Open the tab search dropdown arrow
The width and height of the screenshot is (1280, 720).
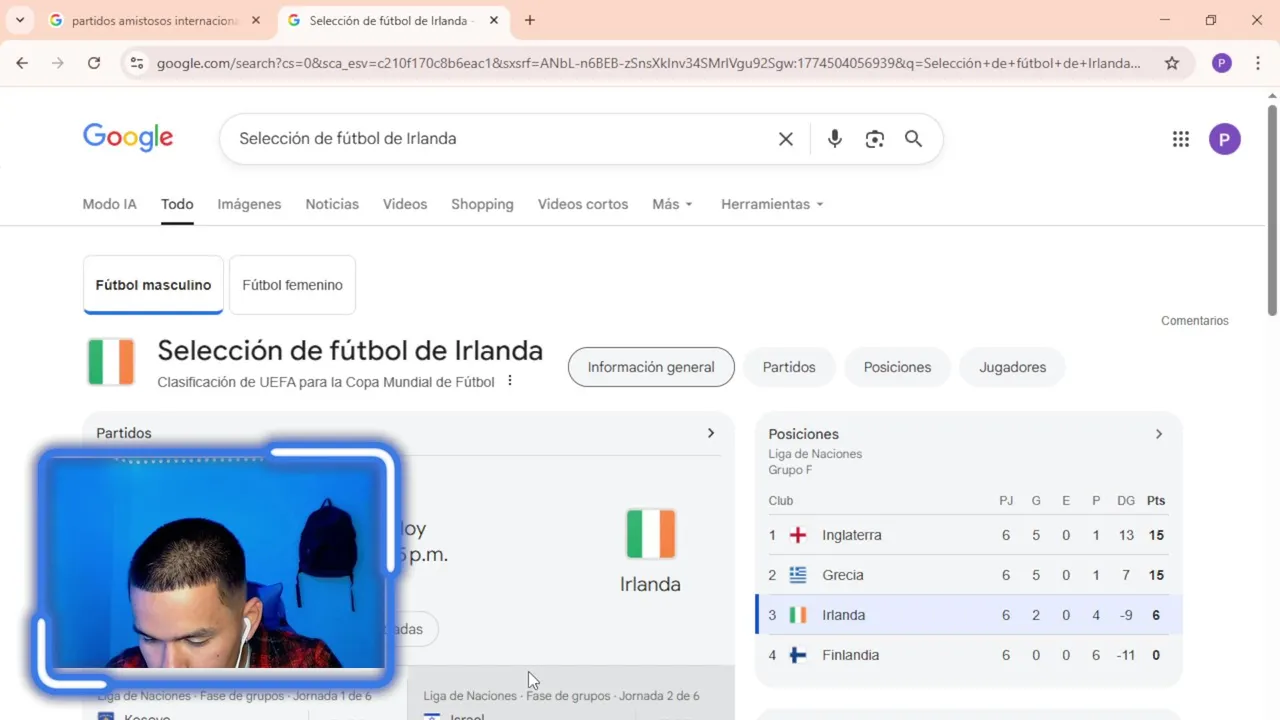coord(19,20)
